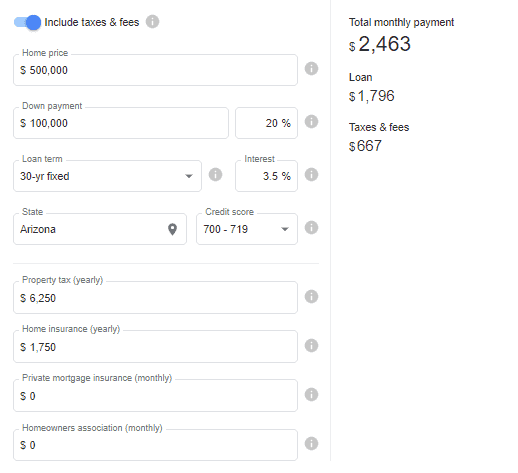
Task: Click the Interest rate info icon
Action: click(311, 175)
